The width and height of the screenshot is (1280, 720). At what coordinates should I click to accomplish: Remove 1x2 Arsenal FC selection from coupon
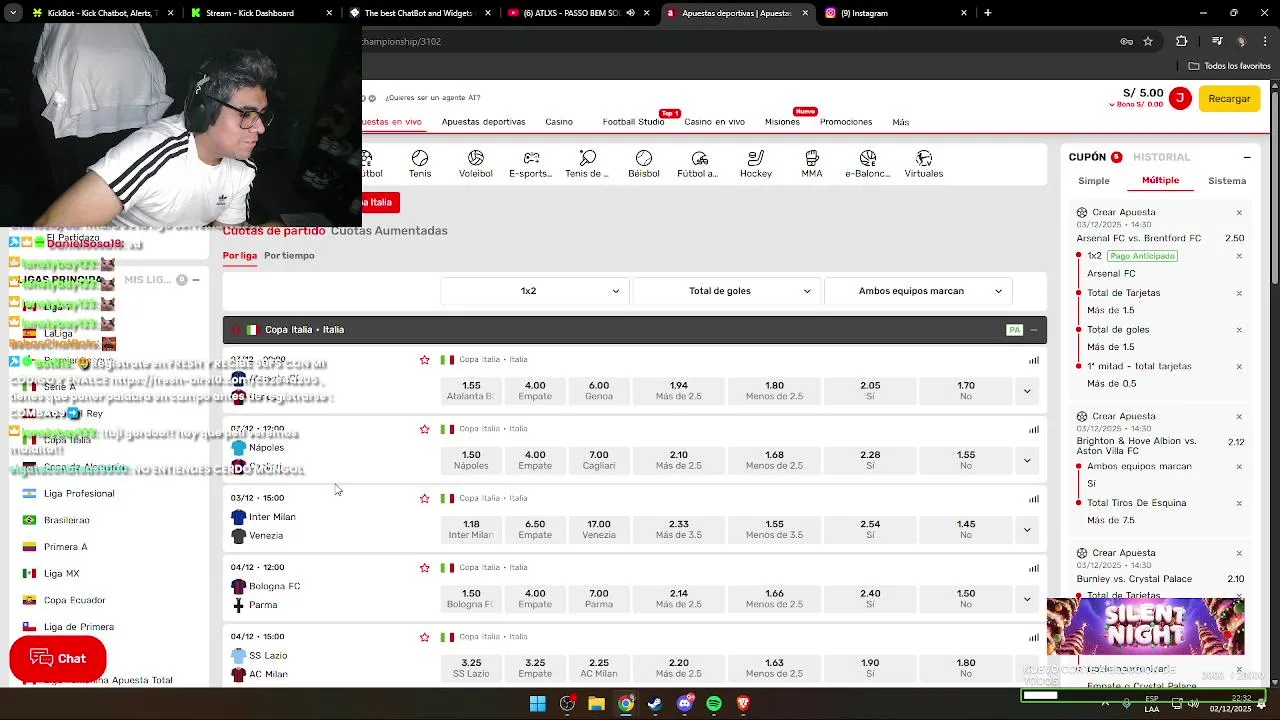[1239, 256]
